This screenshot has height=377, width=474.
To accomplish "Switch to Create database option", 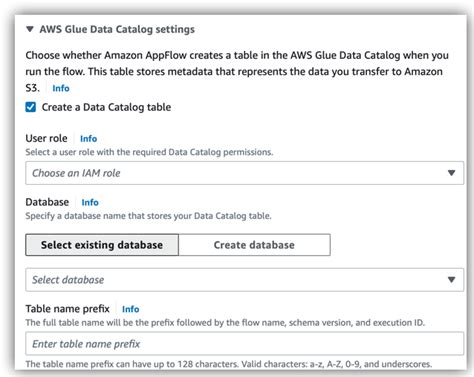I will click(254, 245).
